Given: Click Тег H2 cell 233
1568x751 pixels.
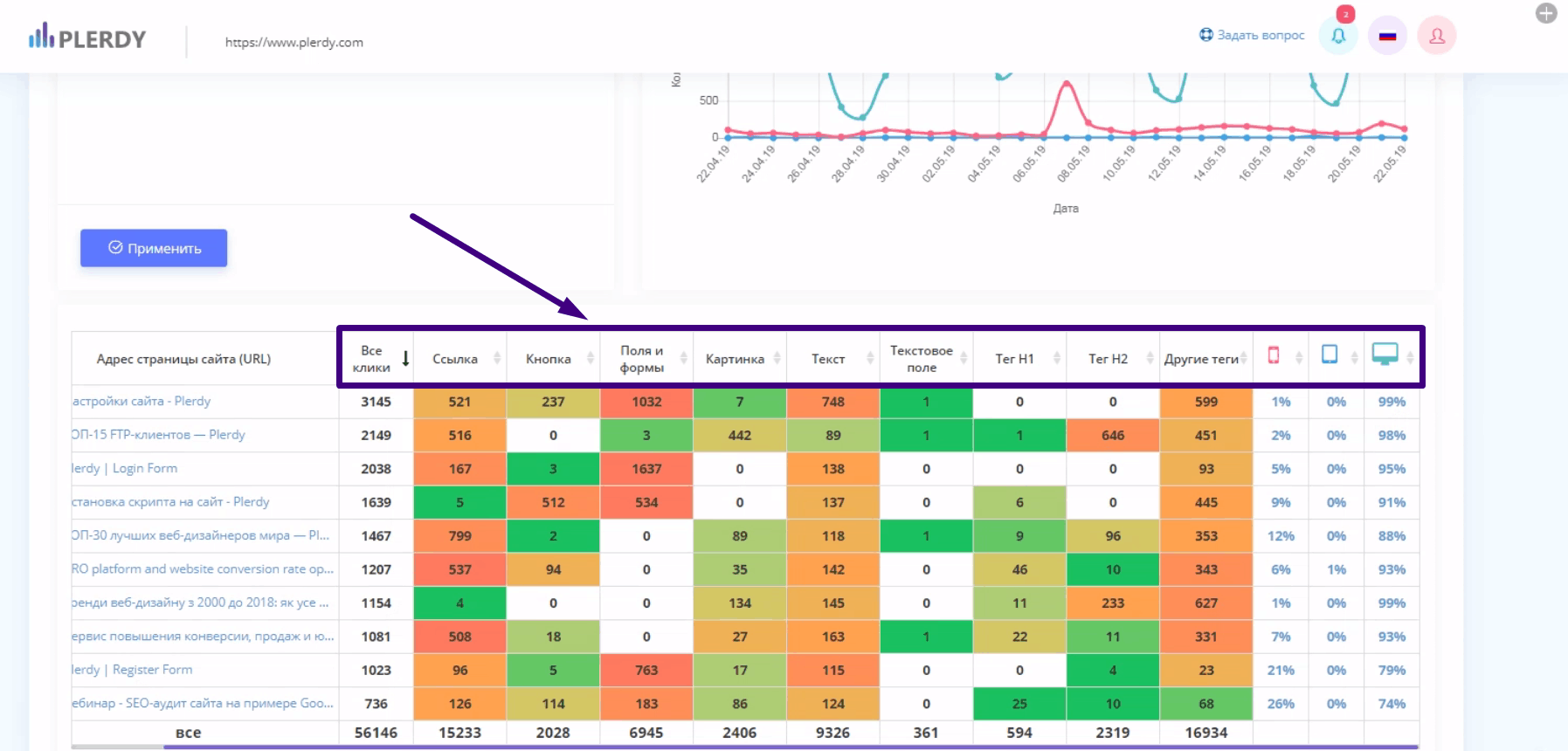Looking at the screenshot, I should click(x=1113, y=603).
